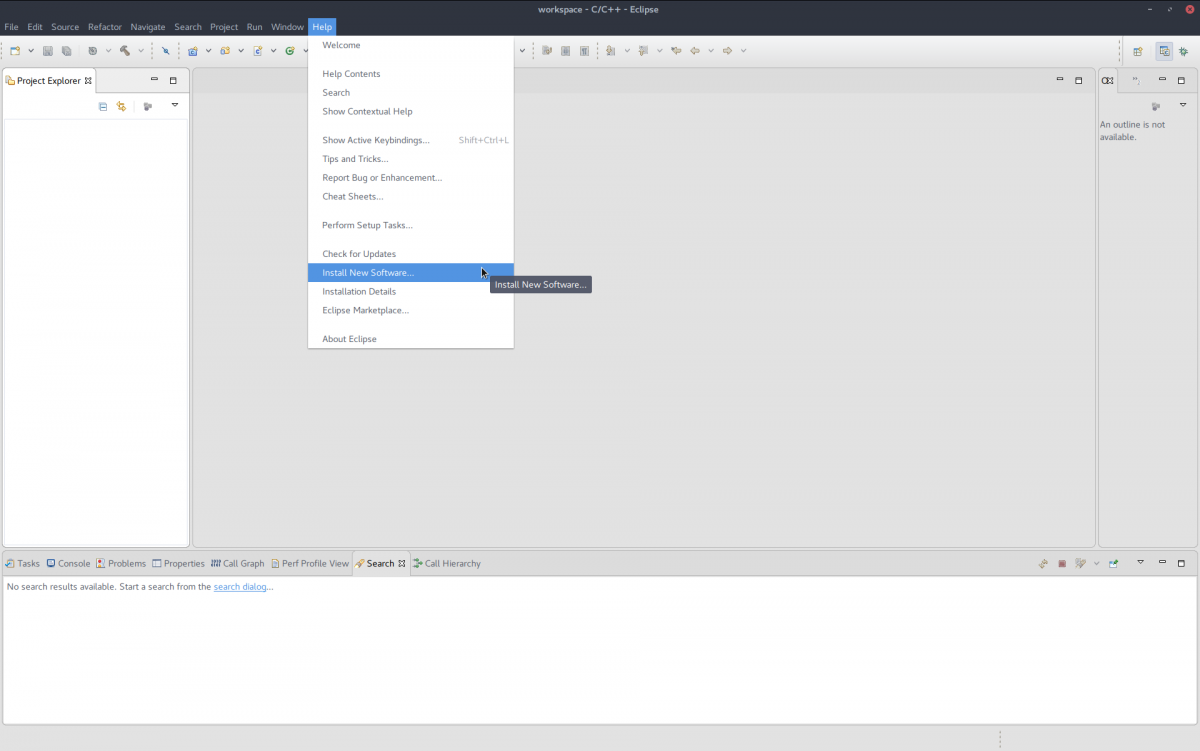Minimize the Search view panel
The width and height of the screenshot is (1200, 751).
tap(1162, 564)
